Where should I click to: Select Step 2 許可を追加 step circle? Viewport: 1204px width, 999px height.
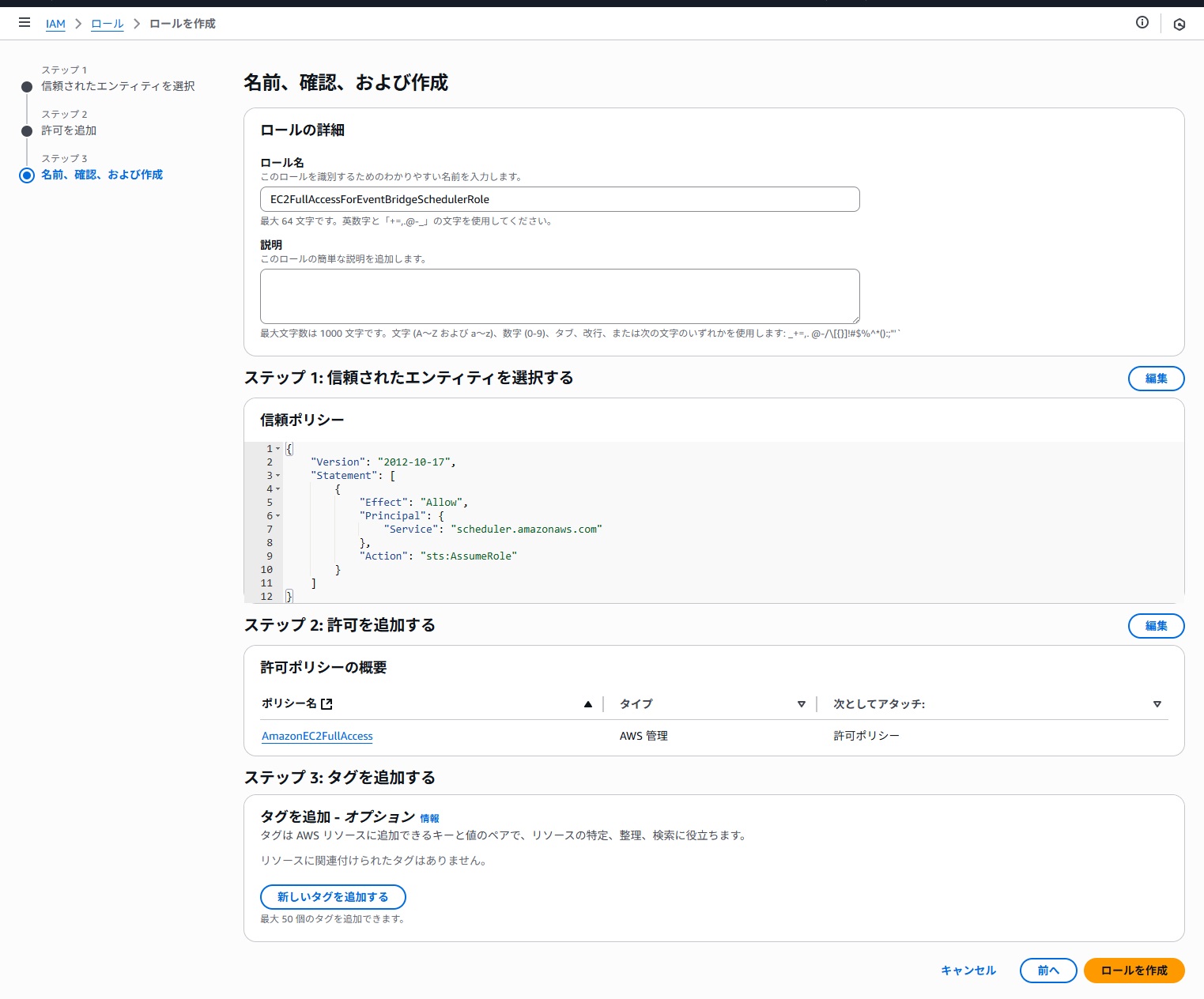click(x=27, y=131)
